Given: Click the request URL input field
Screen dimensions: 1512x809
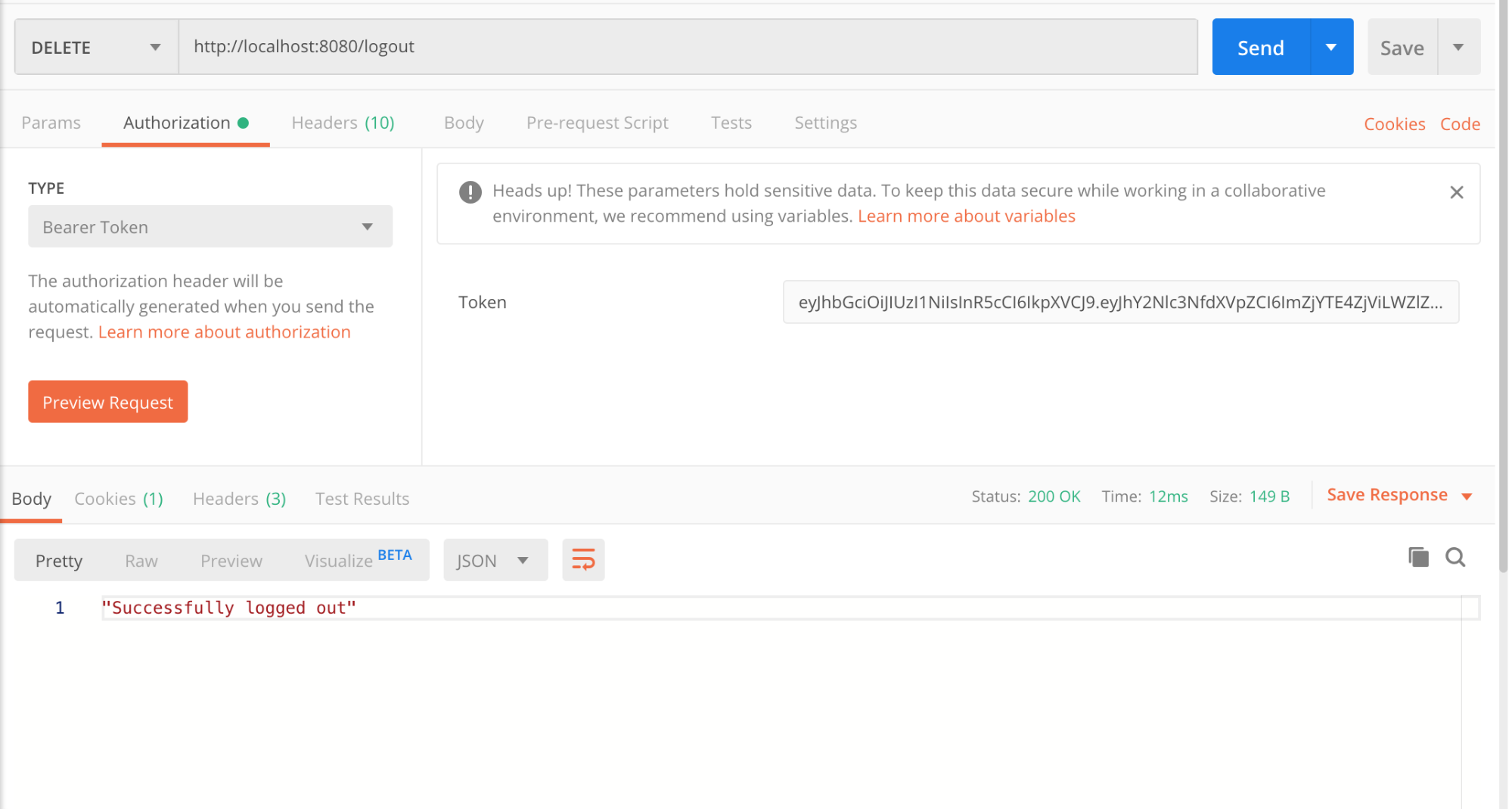Looking at the screenshot, I should (x=681, y=46).
